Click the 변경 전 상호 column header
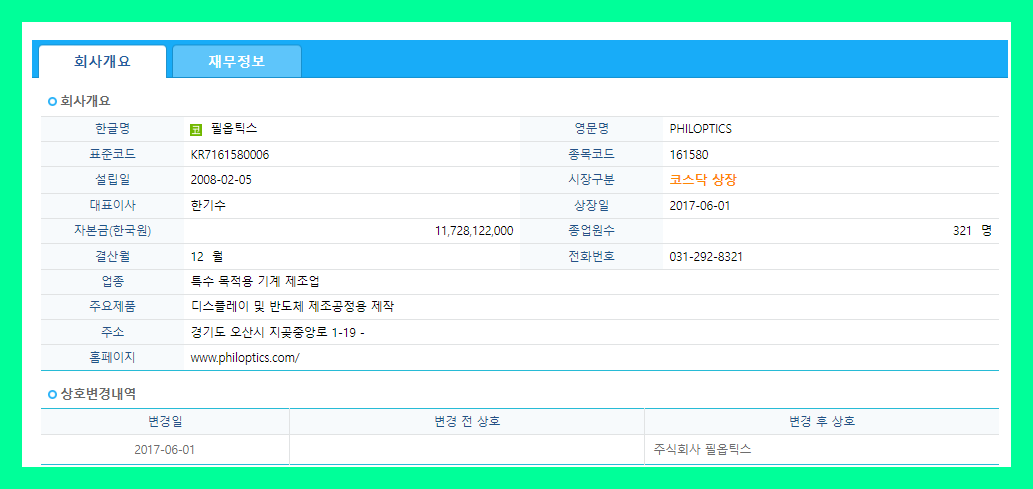The width and height of the screenshot is (1033, 489). (467, 421)
